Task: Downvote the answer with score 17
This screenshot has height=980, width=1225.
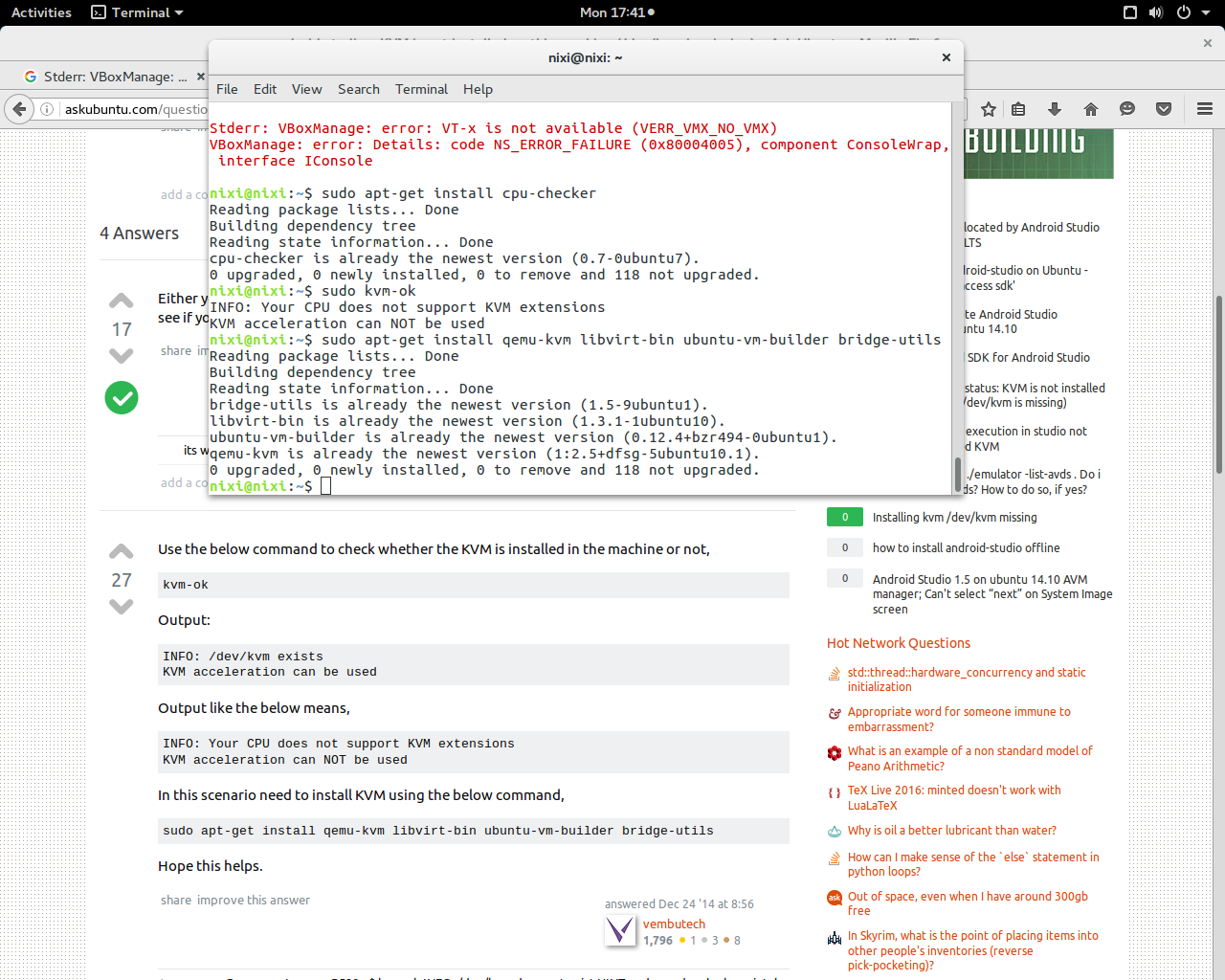Action: click(122, 355)
